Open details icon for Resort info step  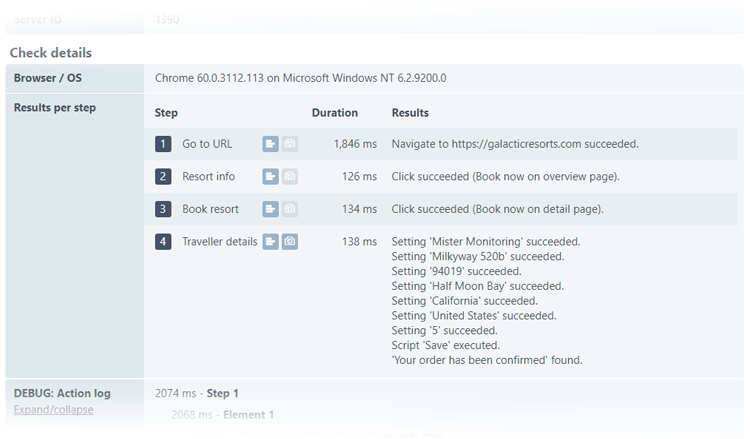click(x=270, y=176)
